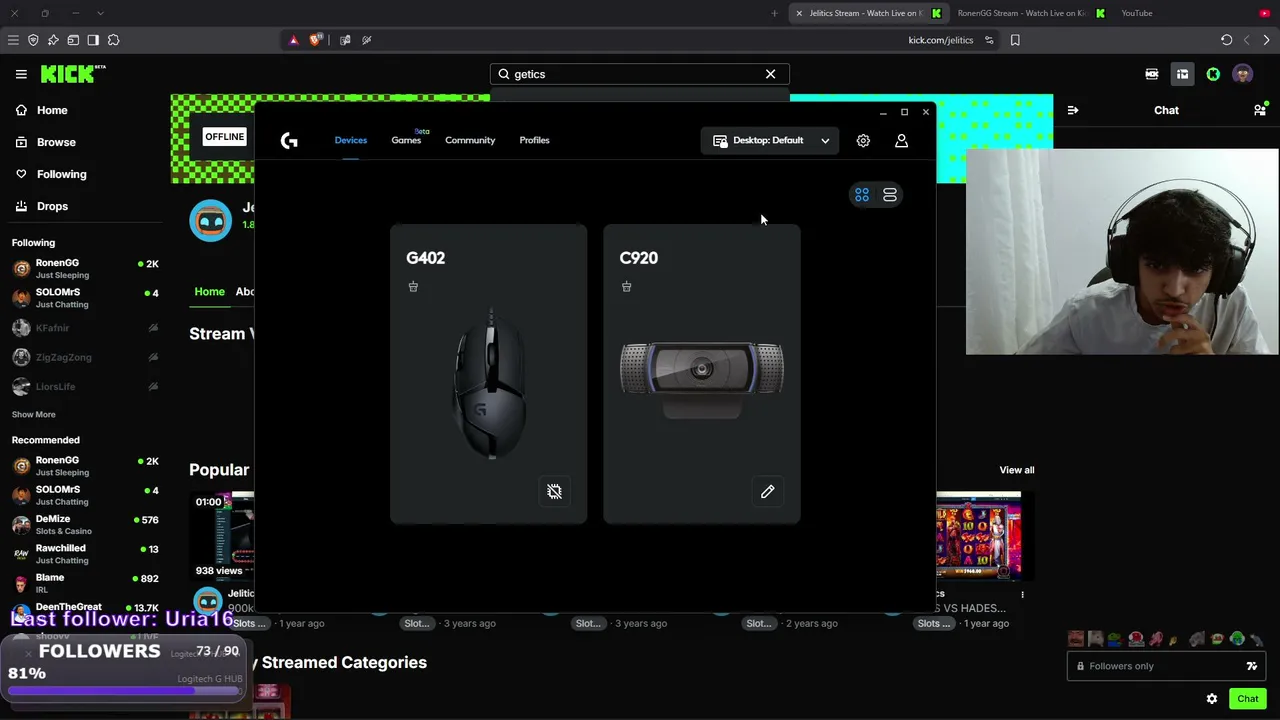Screen dimensions: 1280x720
Task: Switch G HUB devices to list view
Action: [x=890, y=195]
